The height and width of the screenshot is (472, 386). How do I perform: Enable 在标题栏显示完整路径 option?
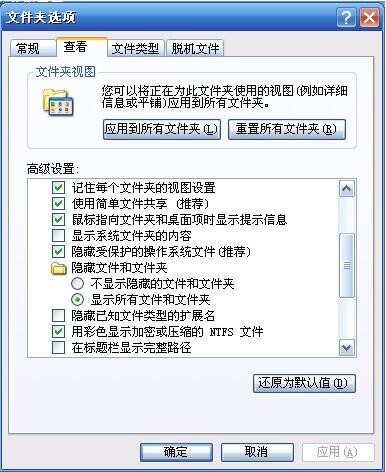point(58,348)
